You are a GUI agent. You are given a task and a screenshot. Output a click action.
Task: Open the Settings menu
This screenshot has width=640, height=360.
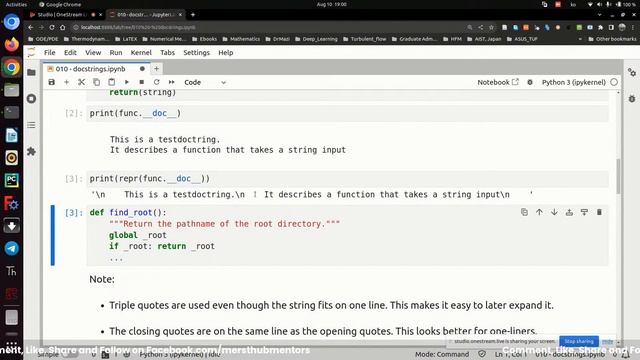(196, 53)
